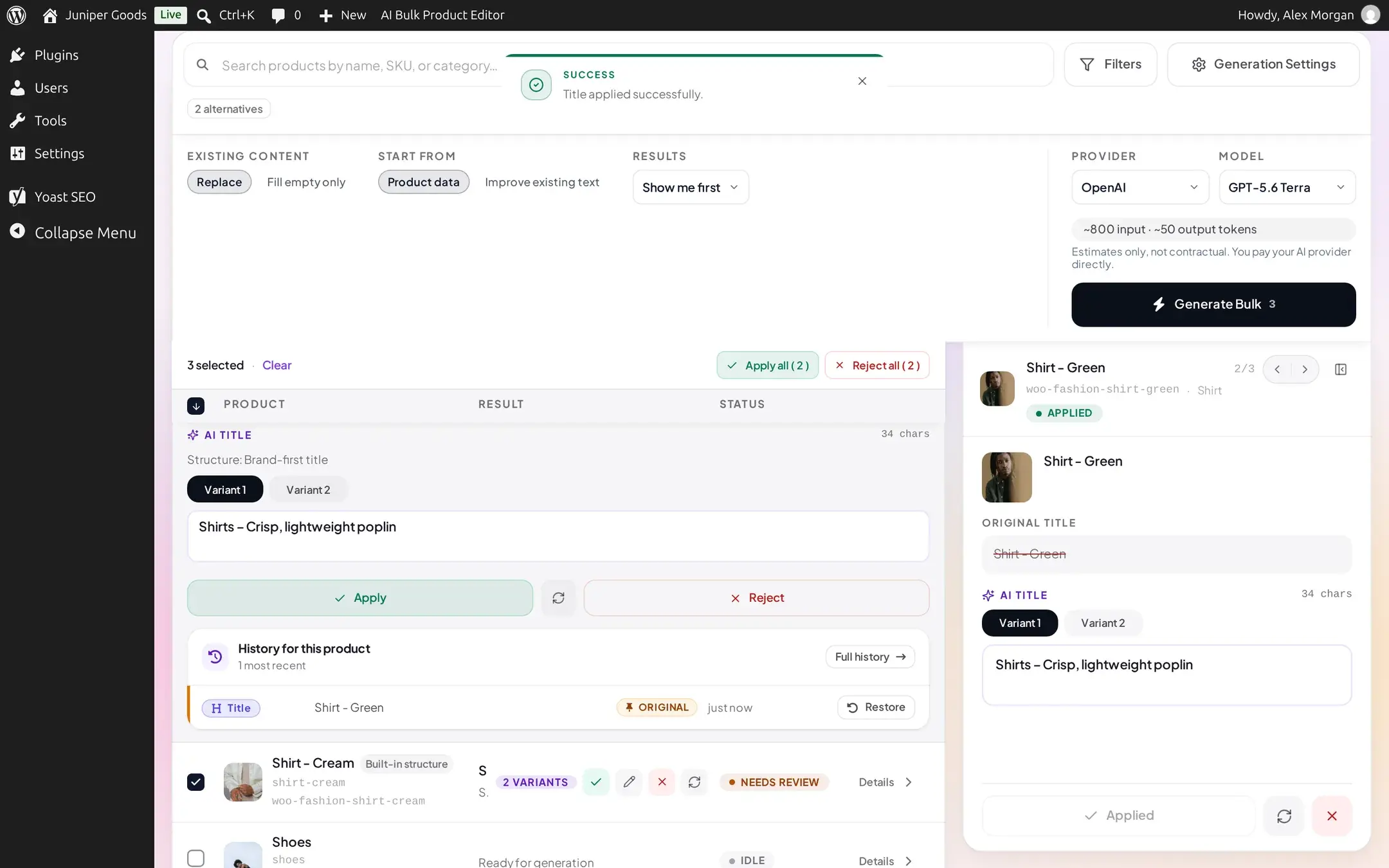
Task: Select Replace for existing content
Action: coord(219,182)
